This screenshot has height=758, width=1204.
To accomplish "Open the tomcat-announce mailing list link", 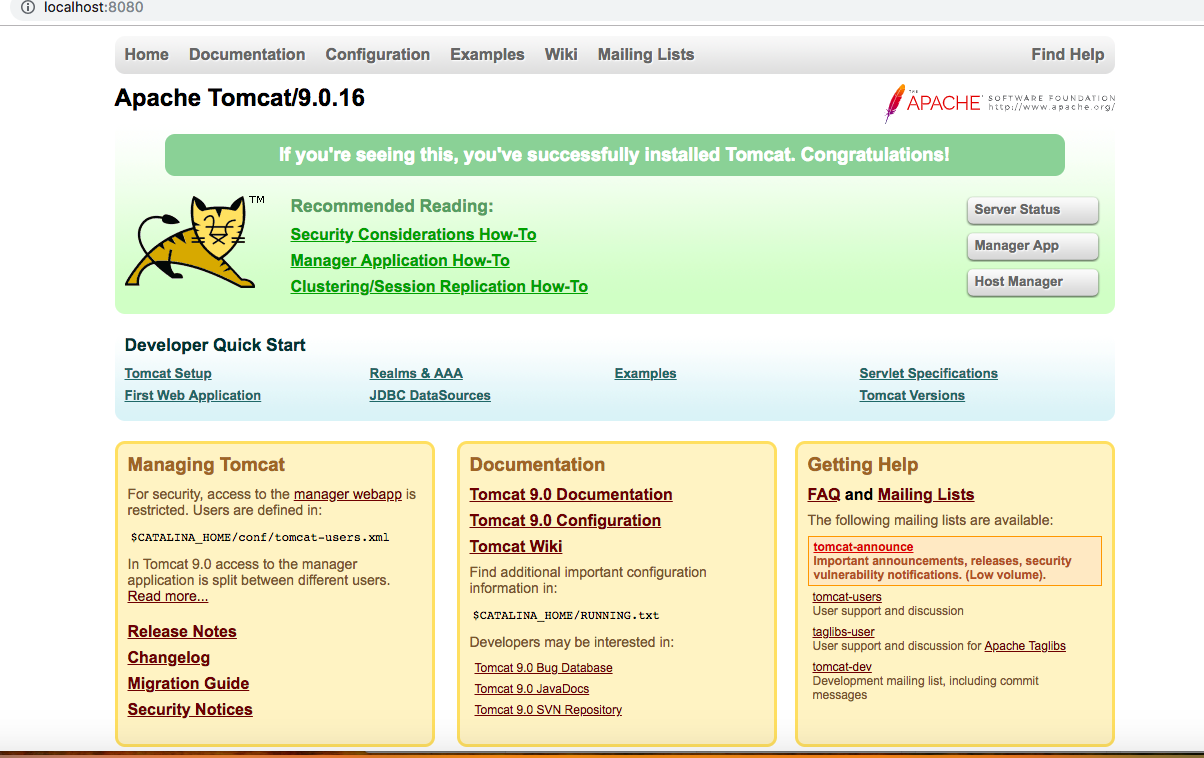I will (863, 547).
